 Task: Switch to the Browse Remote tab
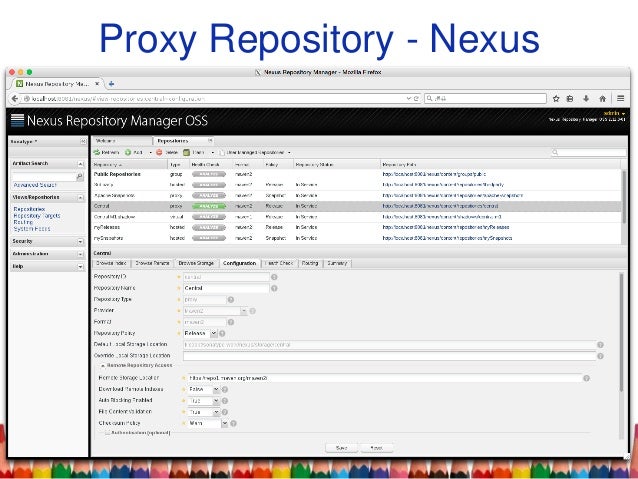(x=152, y=263)
